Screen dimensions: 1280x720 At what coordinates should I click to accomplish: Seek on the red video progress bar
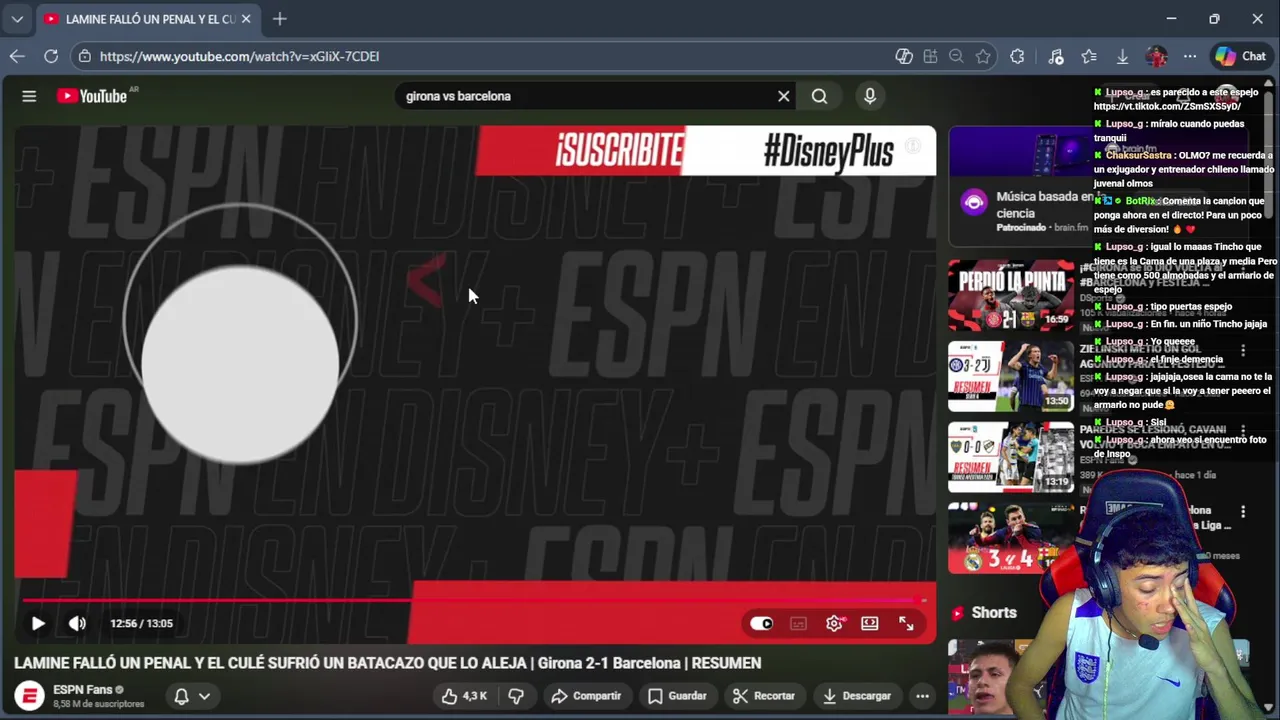click(475, 600)
